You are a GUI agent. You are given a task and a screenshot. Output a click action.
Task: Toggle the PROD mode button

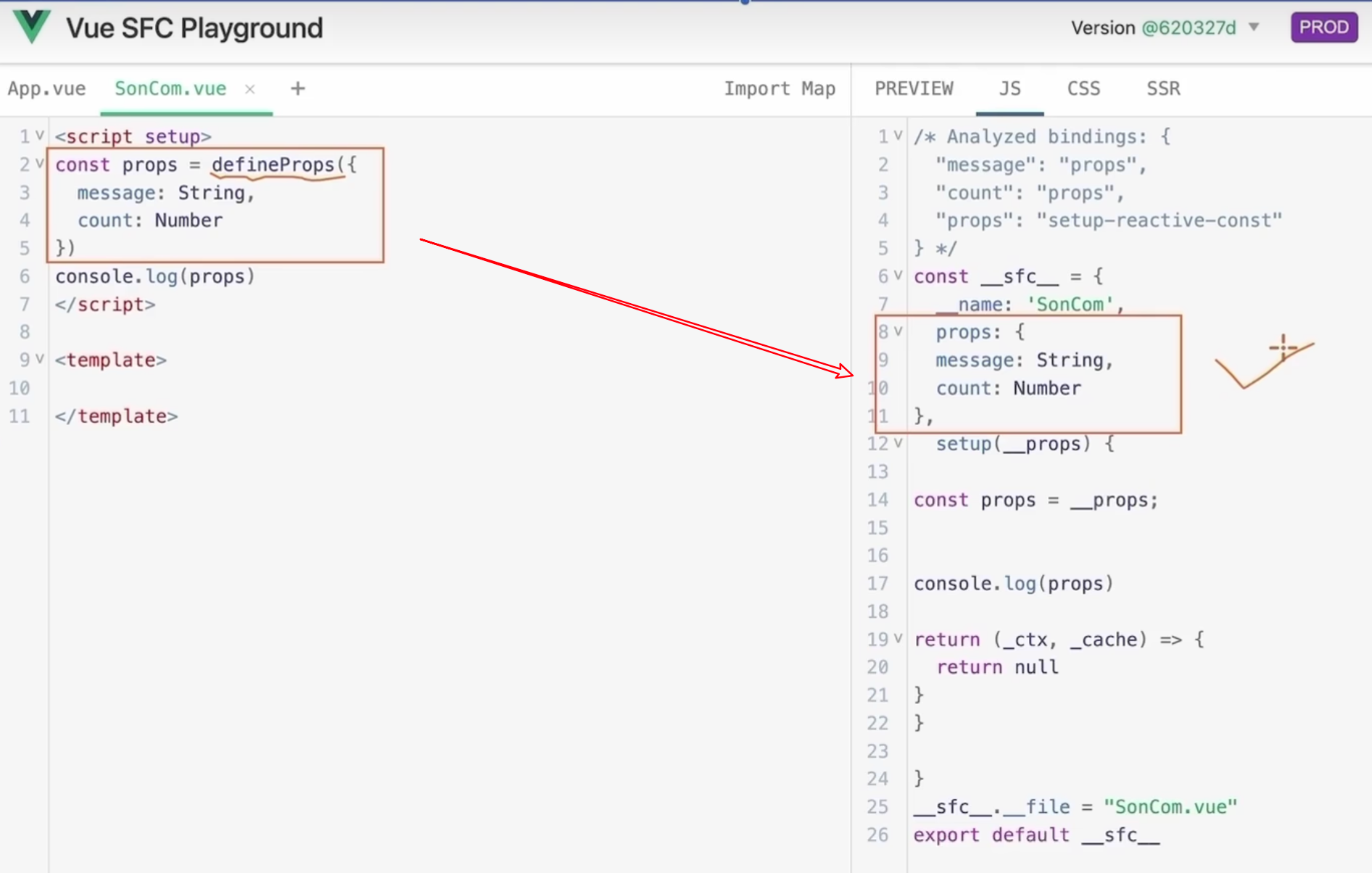tap(1323, 28)
